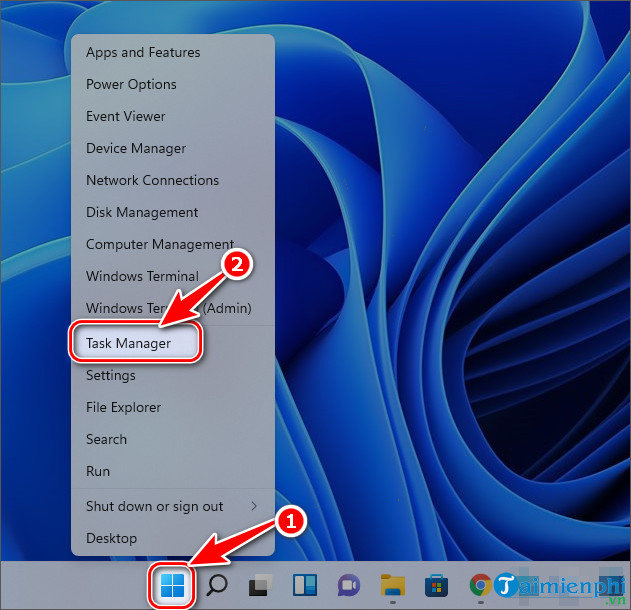Open the Windows Start button
Screen dimensions: 631x610
pyautogui.click(x=172, y=585)
